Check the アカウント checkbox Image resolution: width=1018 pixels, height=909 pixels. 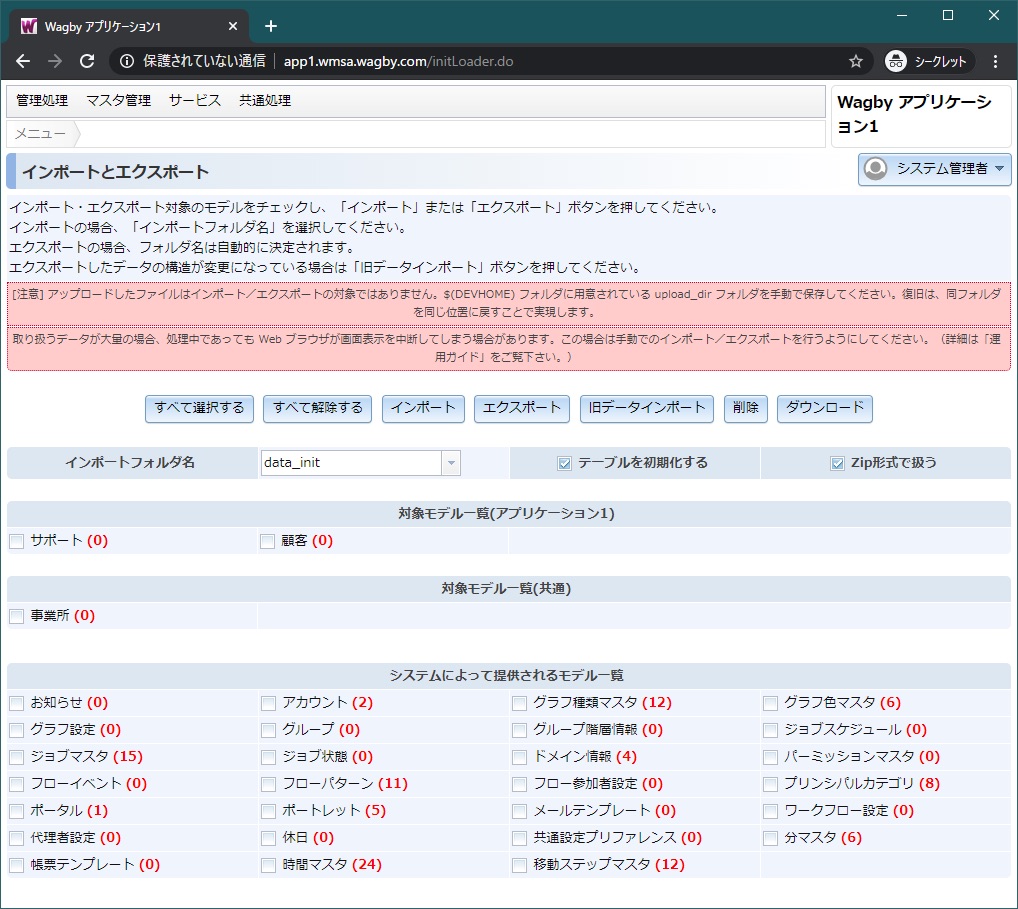268,703
